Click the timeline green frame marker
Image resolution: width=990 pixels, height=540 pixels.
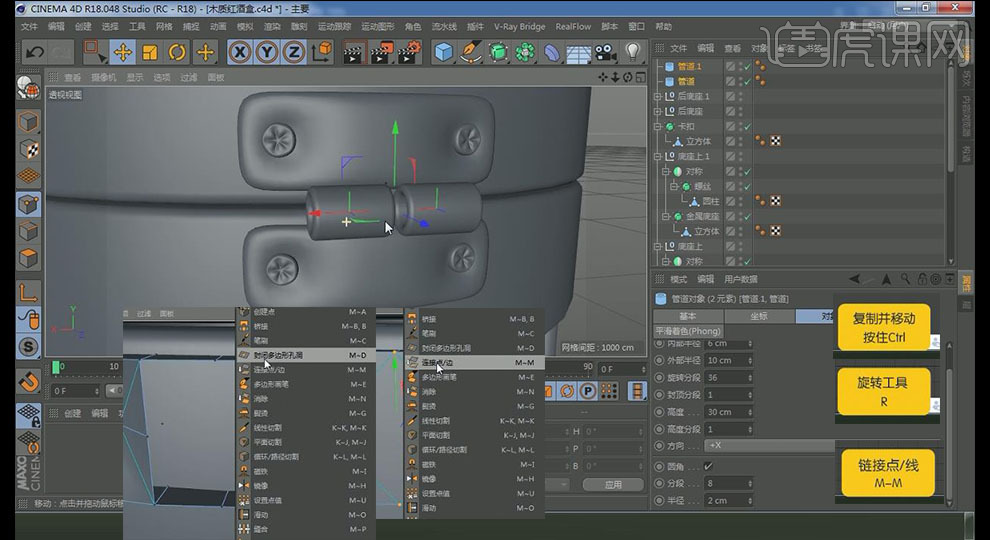[x=56, y=367]
